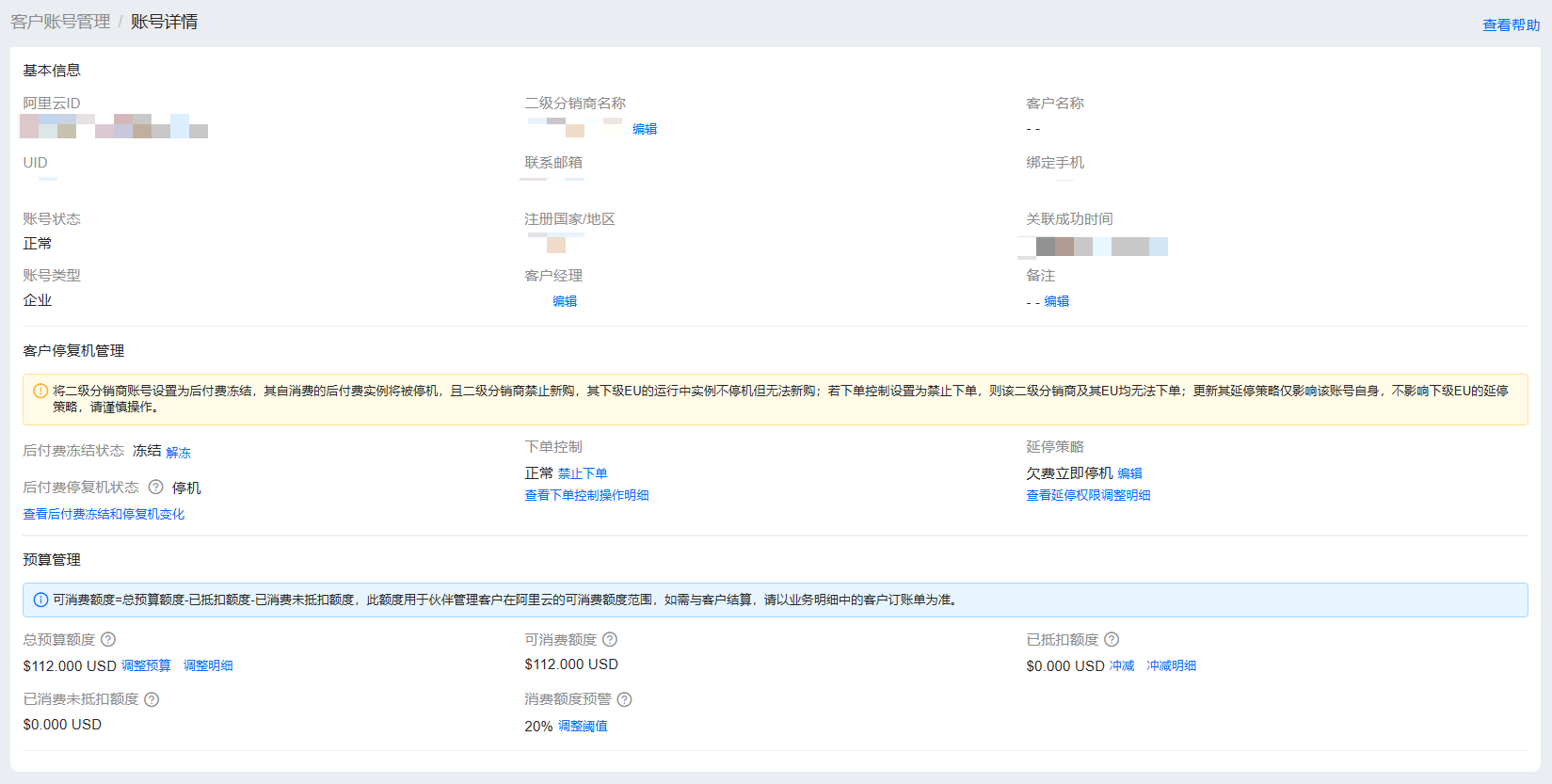
Task: Show tooltip icon next to 总预算额度
Action: pyautogui.click(x=108, y=640)
